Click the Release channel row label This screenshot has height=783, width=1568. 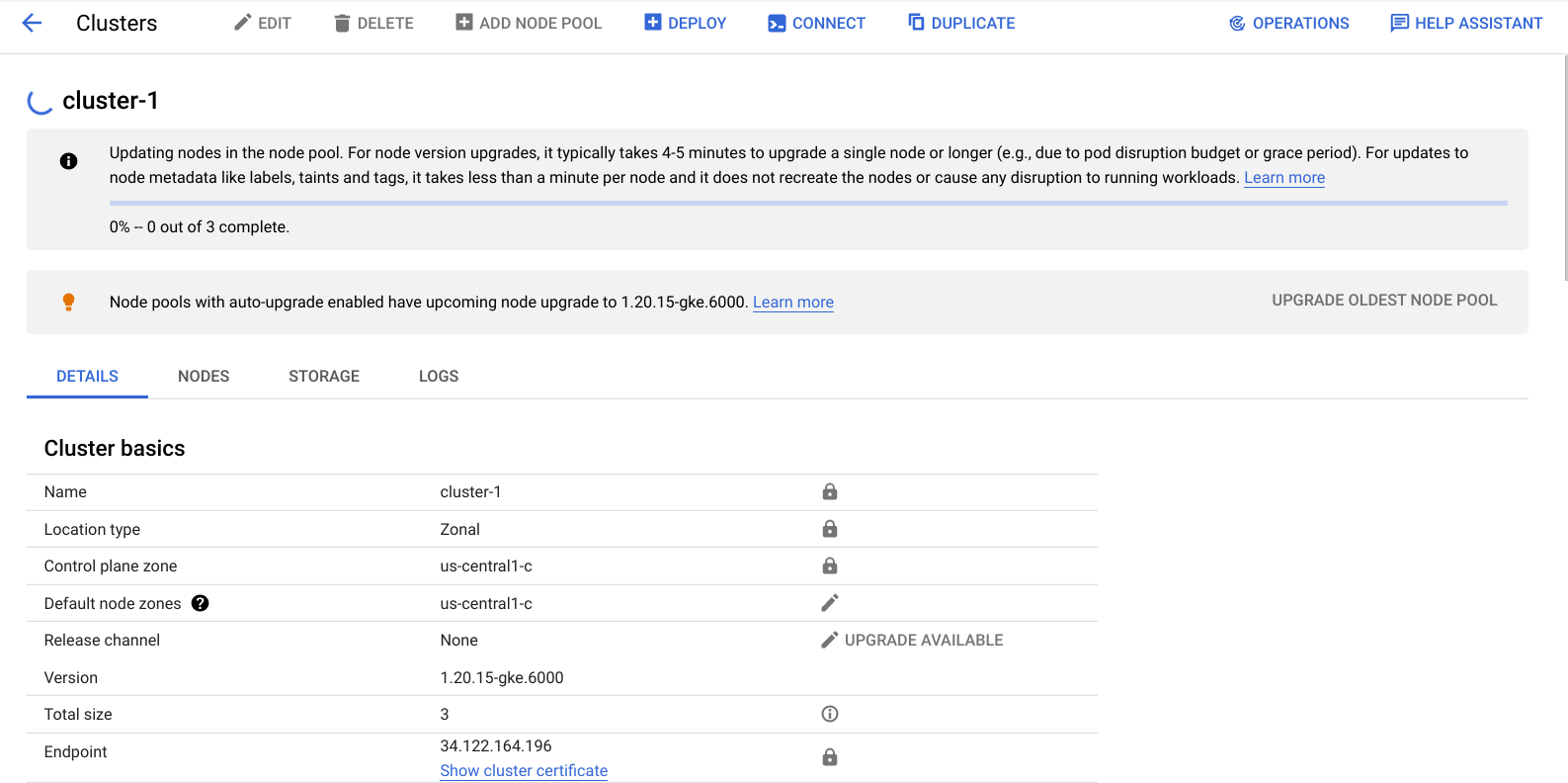(x=102, y=641)
